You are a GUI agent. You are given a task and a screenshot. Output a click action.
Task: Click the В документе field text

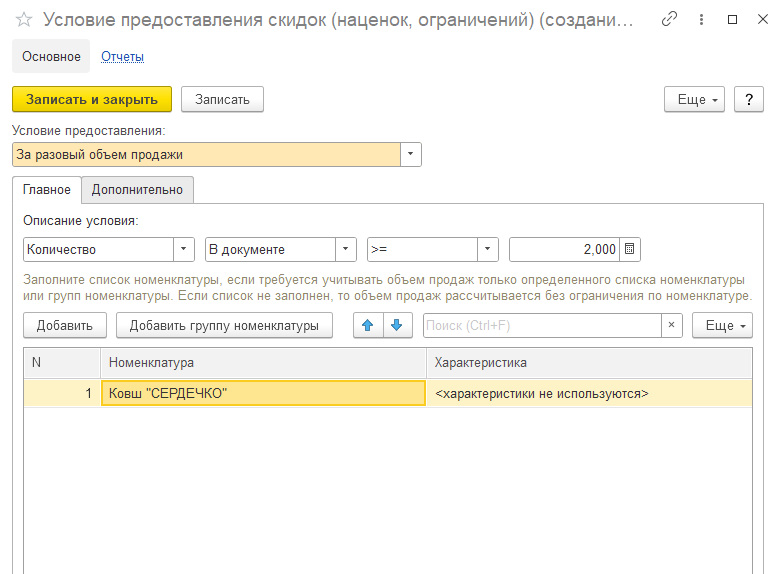coord(247,249)
